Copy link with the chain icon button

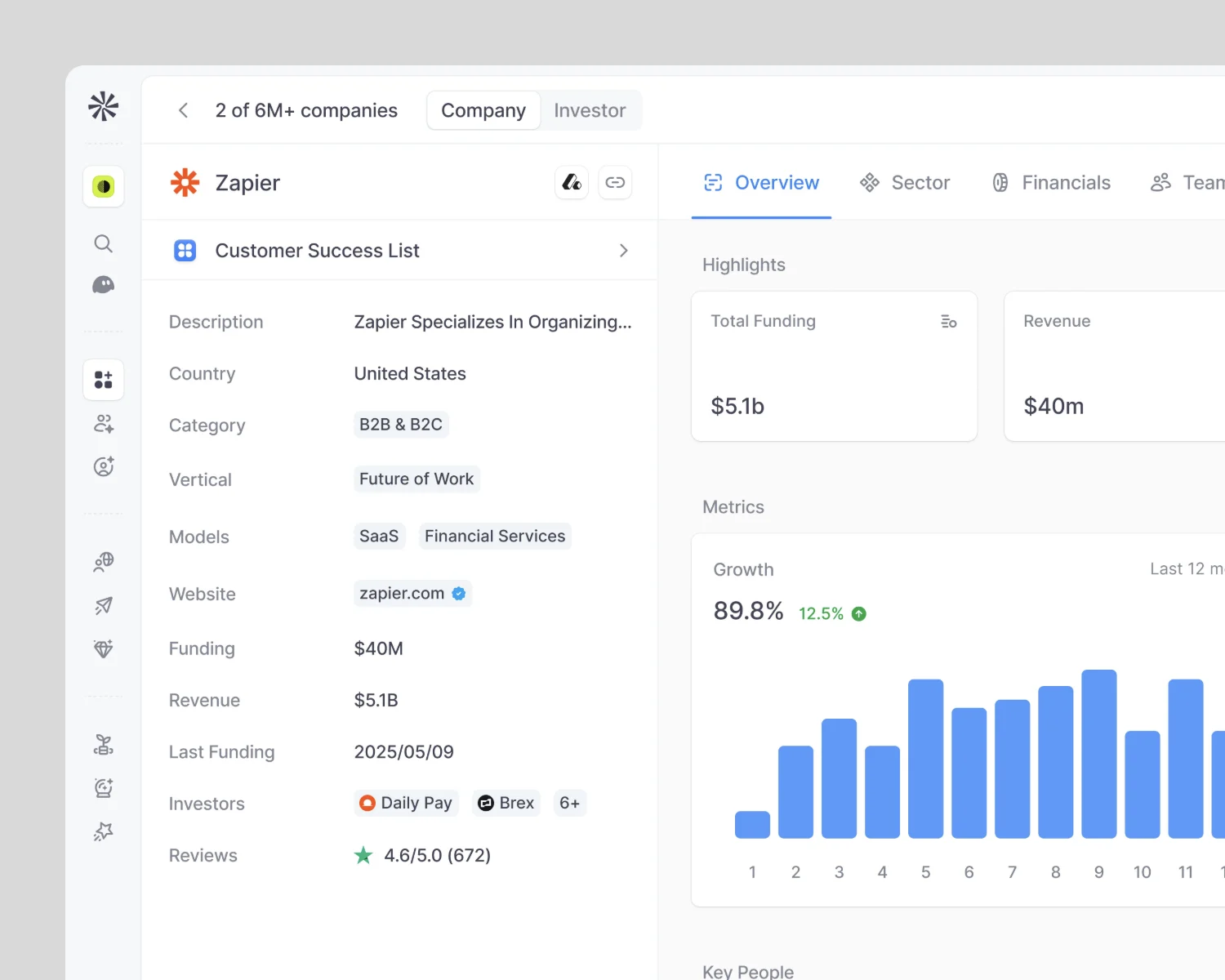tap(616, 182)
